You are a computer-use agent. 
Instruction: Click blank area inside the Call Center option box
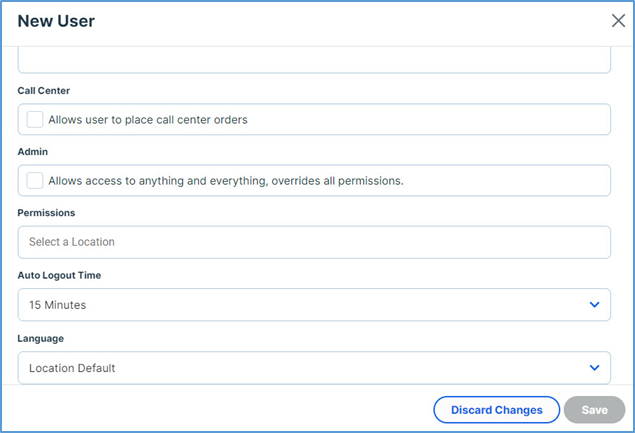tap(450, 120)
